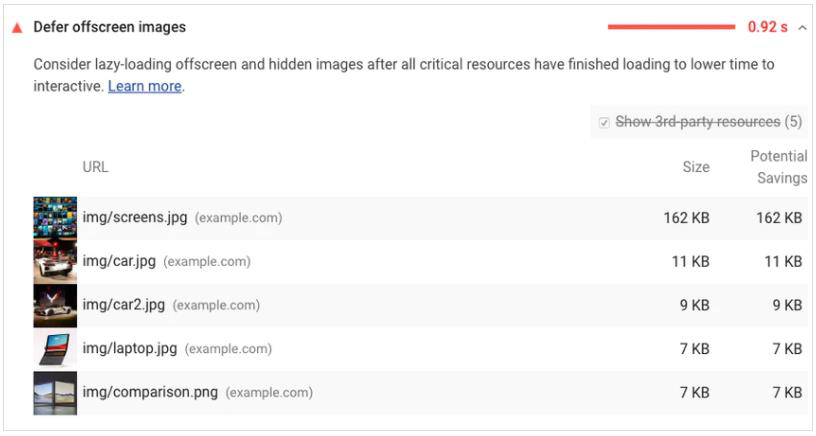Click the Show 3rd-party resources label
The width and height of the screenshot is (816, 436).
coord(697,122)
